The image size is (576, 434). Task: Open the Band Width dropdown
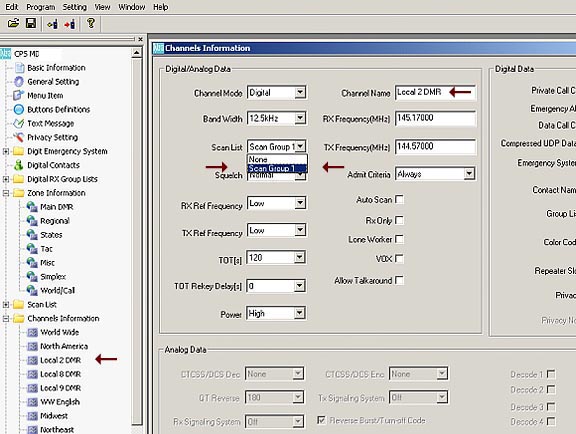click(x=300, y=118)
